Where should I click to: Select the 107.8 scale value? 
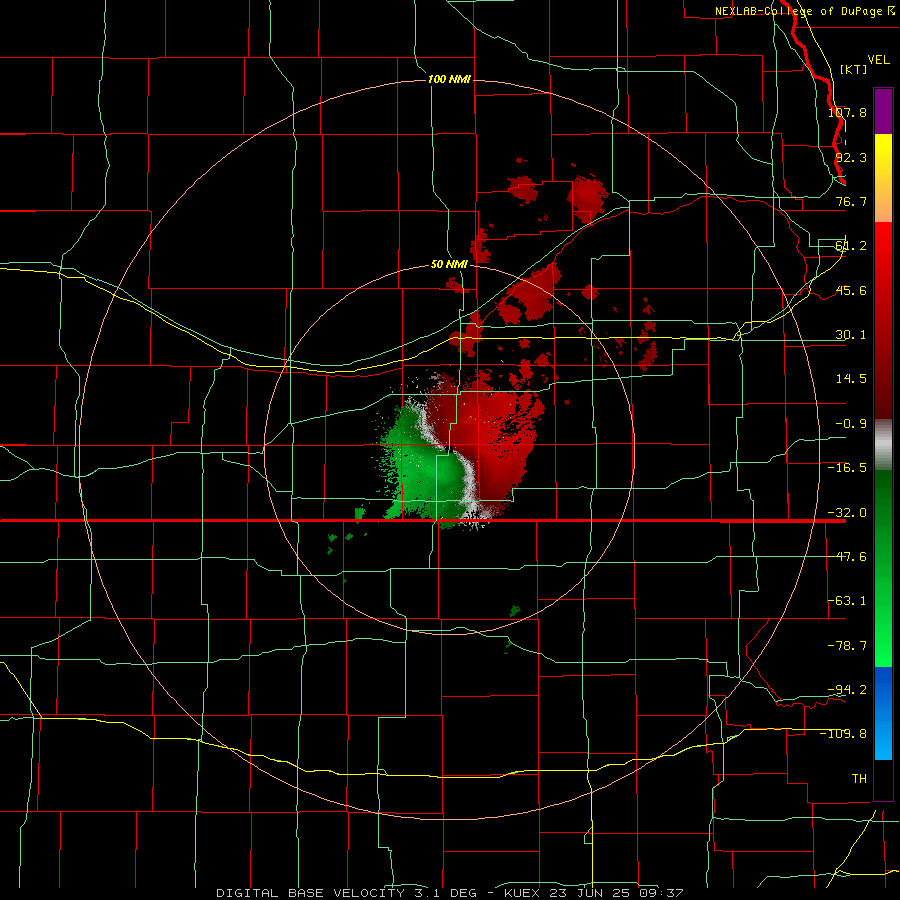847,112
